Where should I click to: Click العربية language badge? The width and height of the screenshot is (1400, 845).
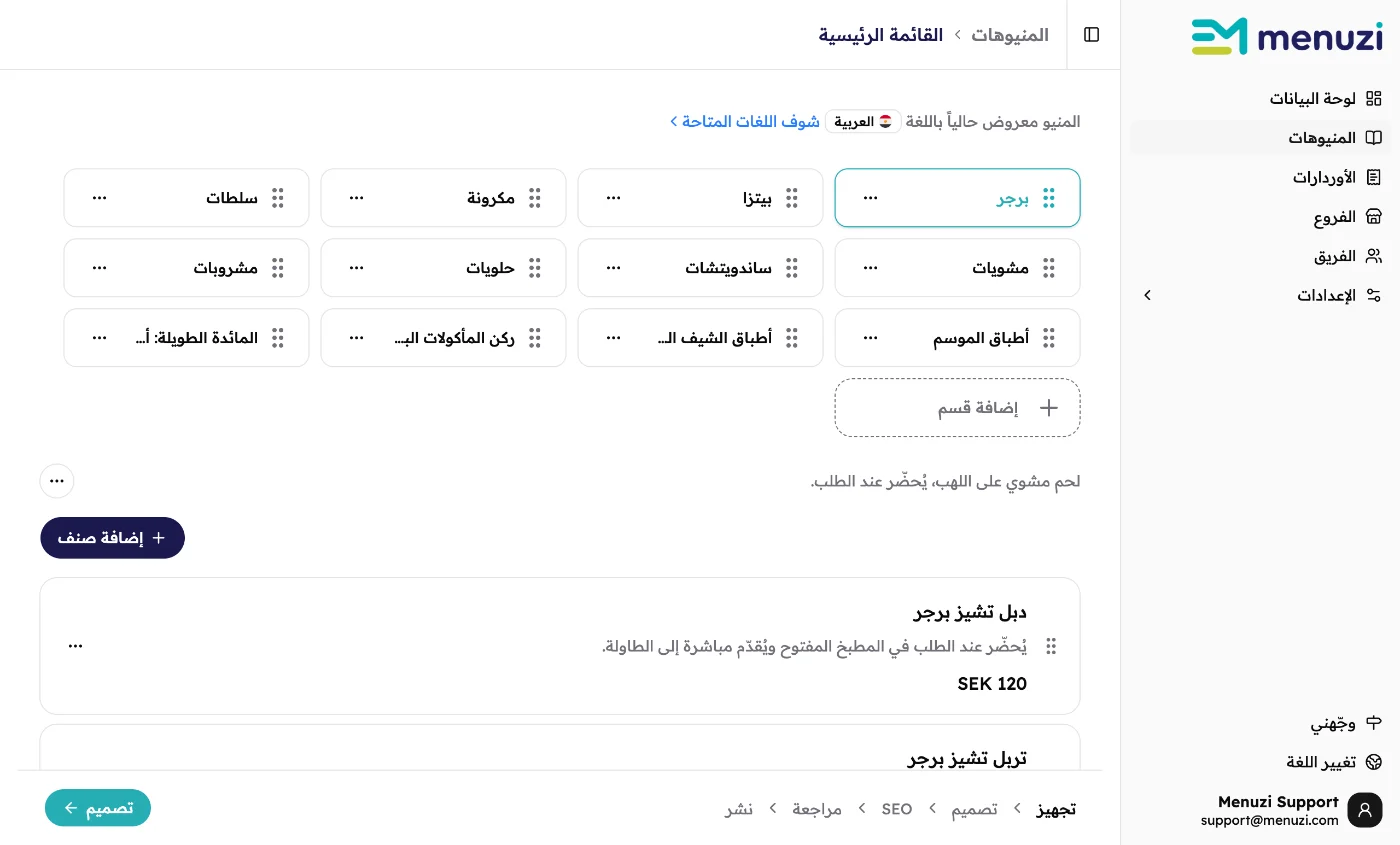tap(863, 121)
